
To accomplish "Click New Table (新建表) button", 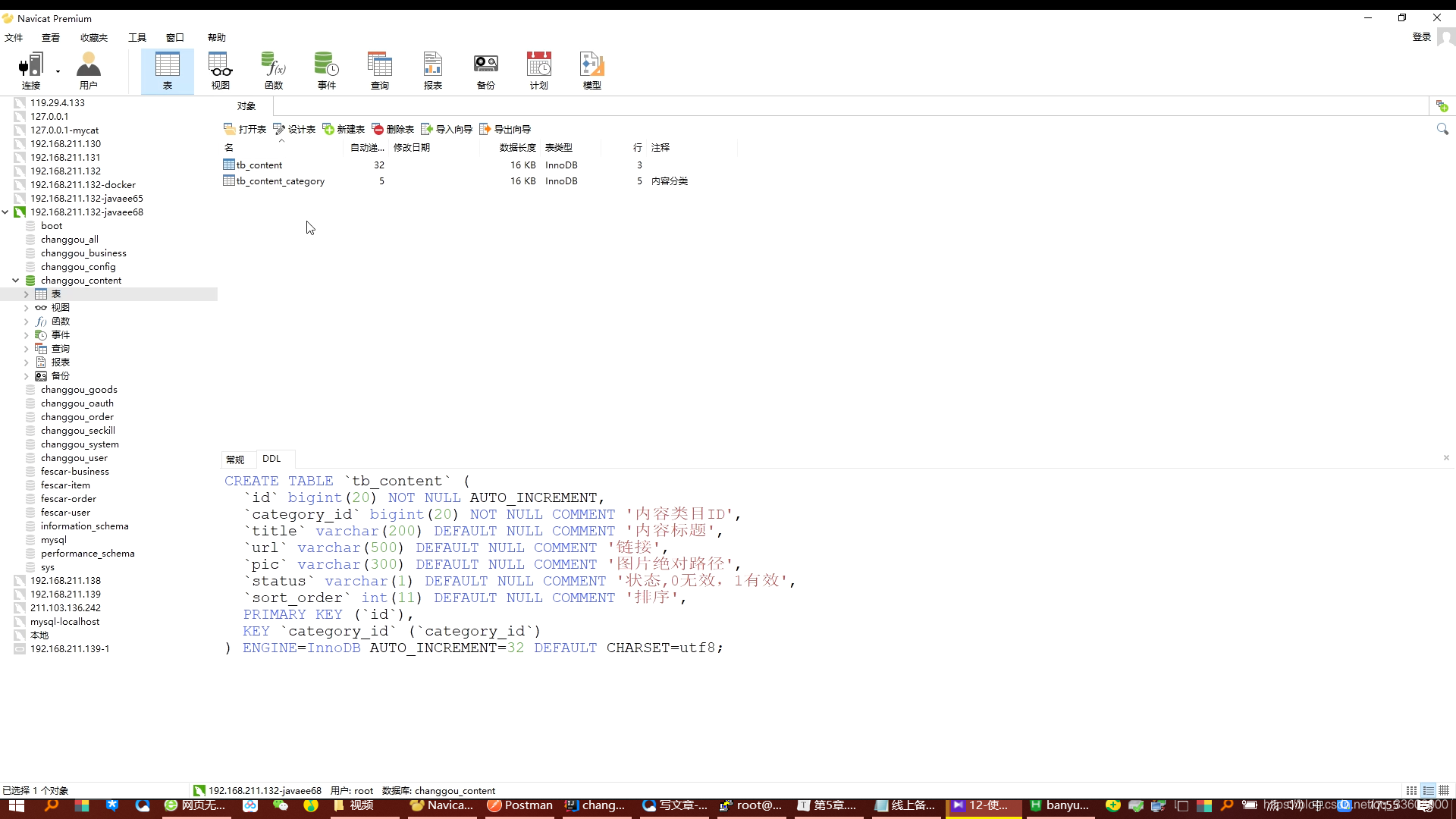I will [344, 129].
